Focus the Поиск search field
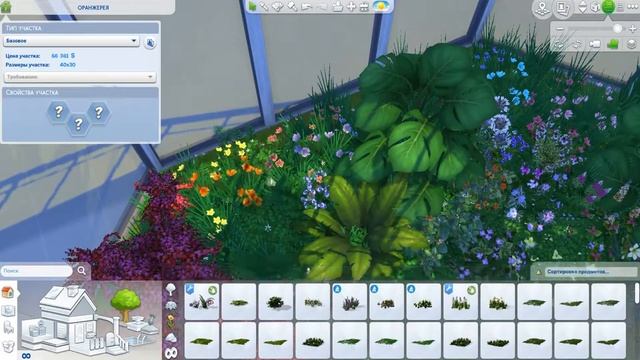 37,271
